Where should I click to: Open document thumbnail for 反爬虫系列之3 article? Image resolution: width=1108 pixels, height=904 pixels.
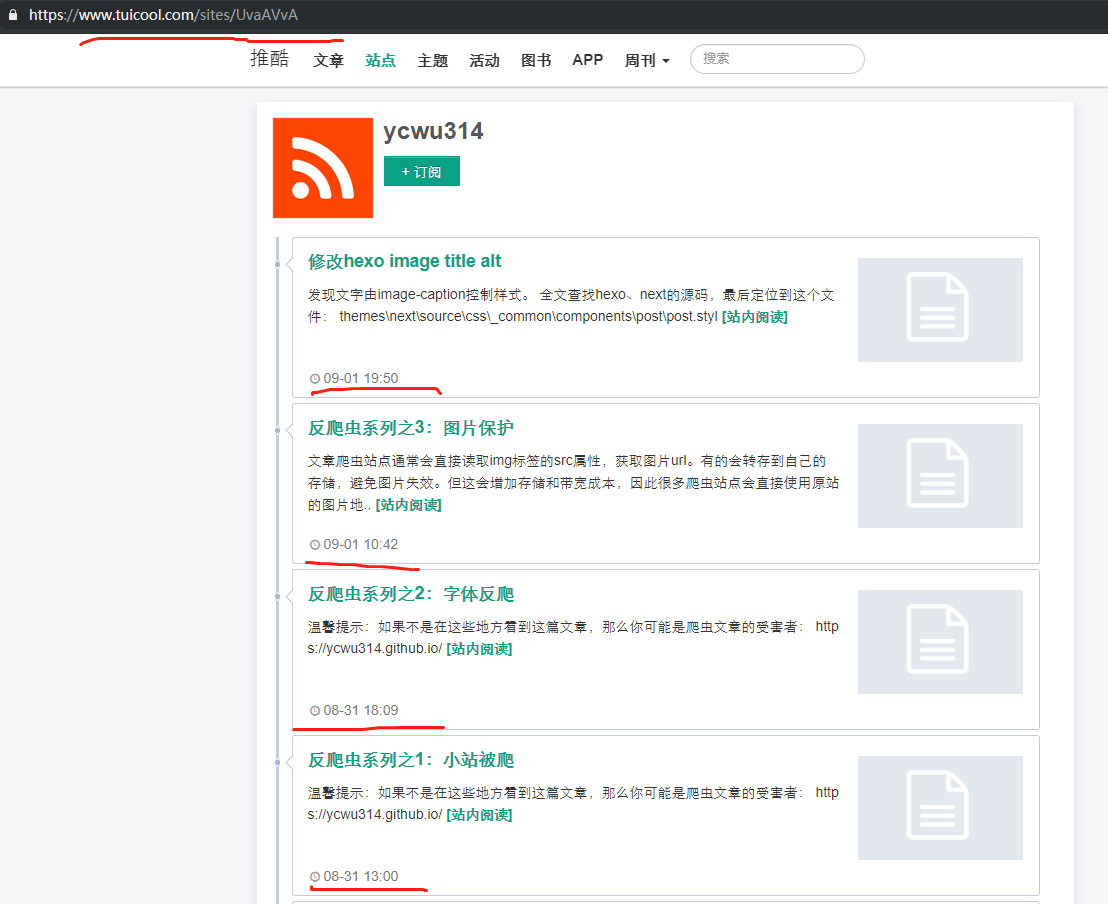[x=939, y=476]
